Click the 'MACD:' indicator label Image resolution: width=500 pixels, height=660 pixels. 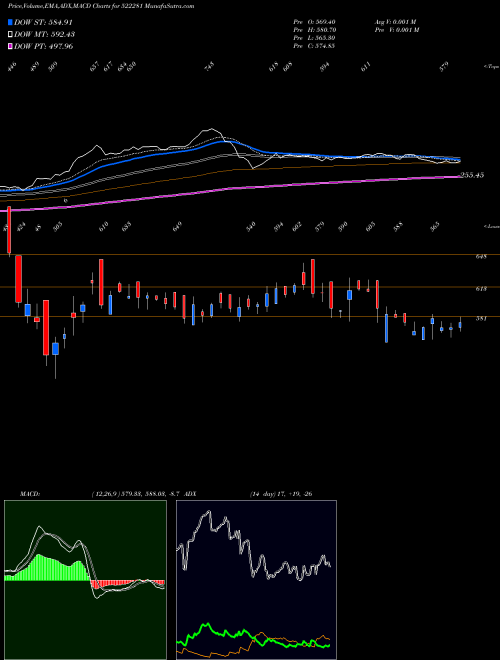point(30,494)
